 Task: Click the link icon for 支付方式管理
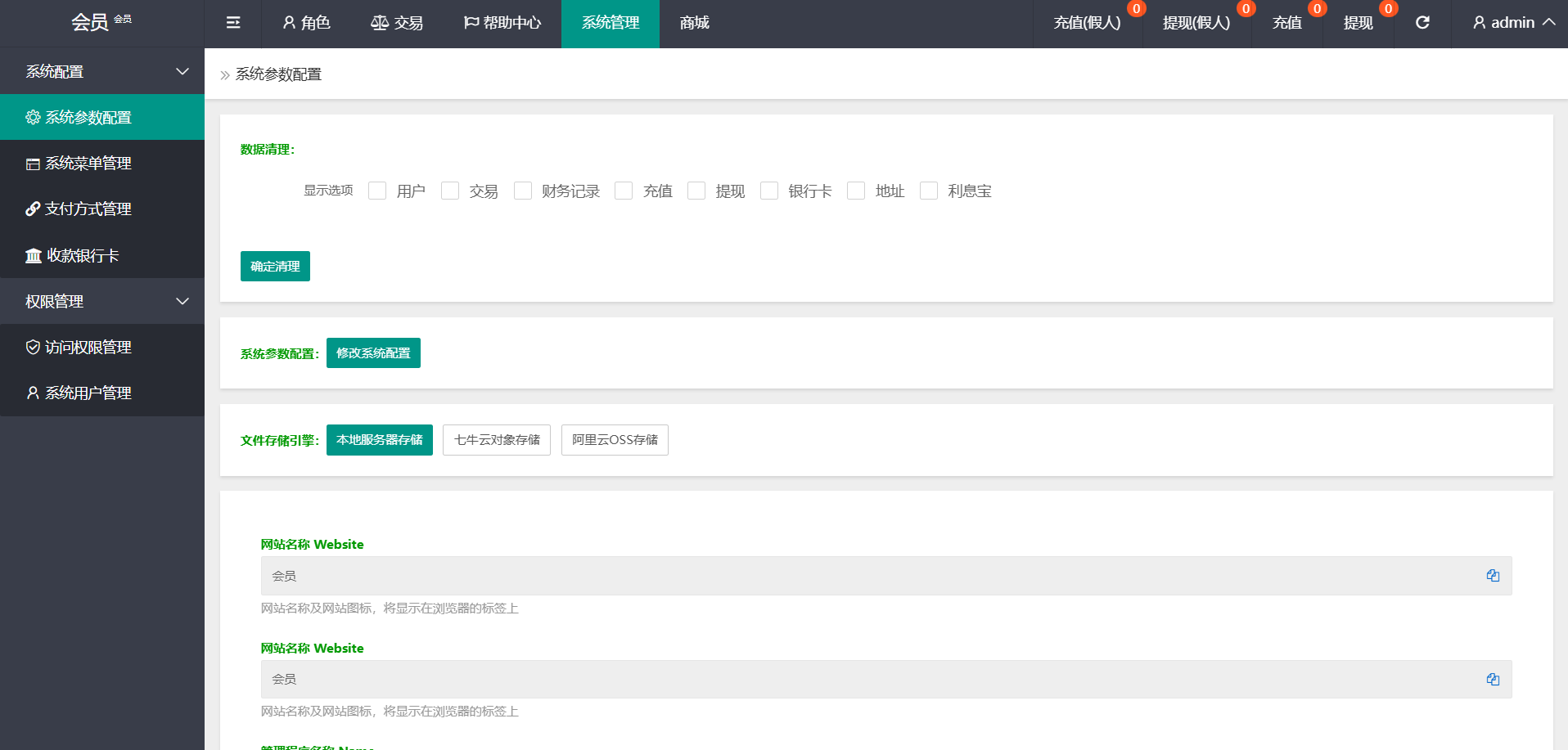click(x=33, y=209)
